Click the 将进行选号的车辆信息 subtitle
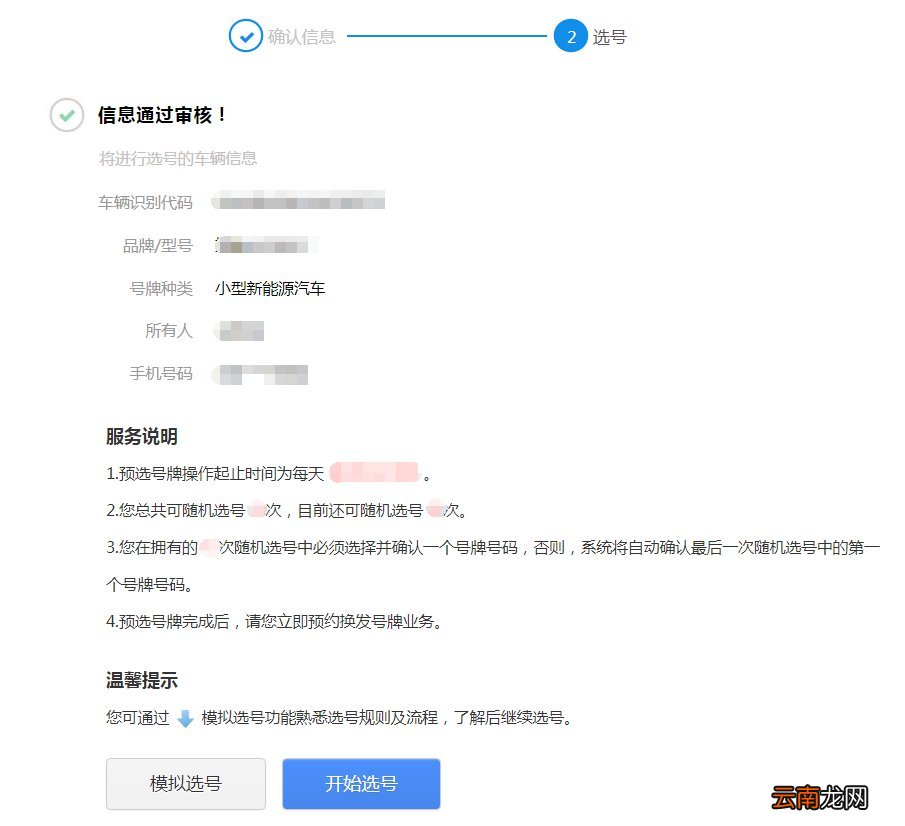Viewport: 905px width, 826px height. 178,158
